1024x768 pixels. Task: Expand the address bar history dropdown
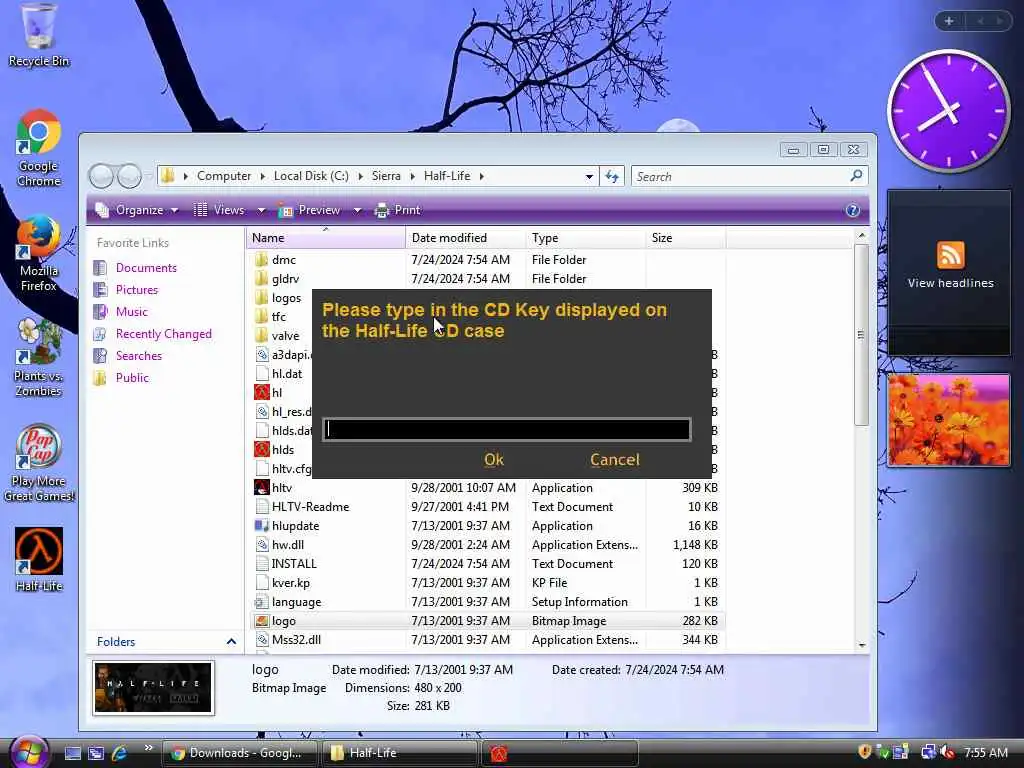(x=589, y=176)
